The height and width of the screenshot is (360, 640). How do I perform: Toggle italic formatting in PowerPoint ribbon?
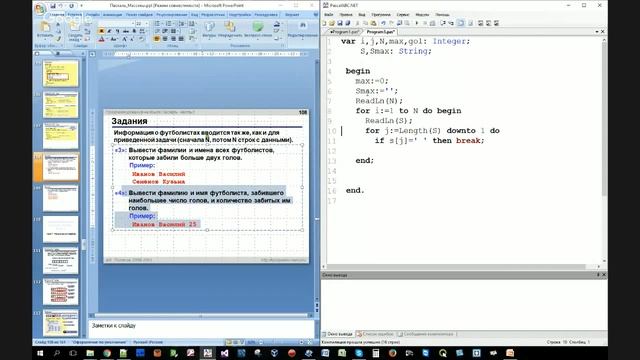[x=109, y=31]
